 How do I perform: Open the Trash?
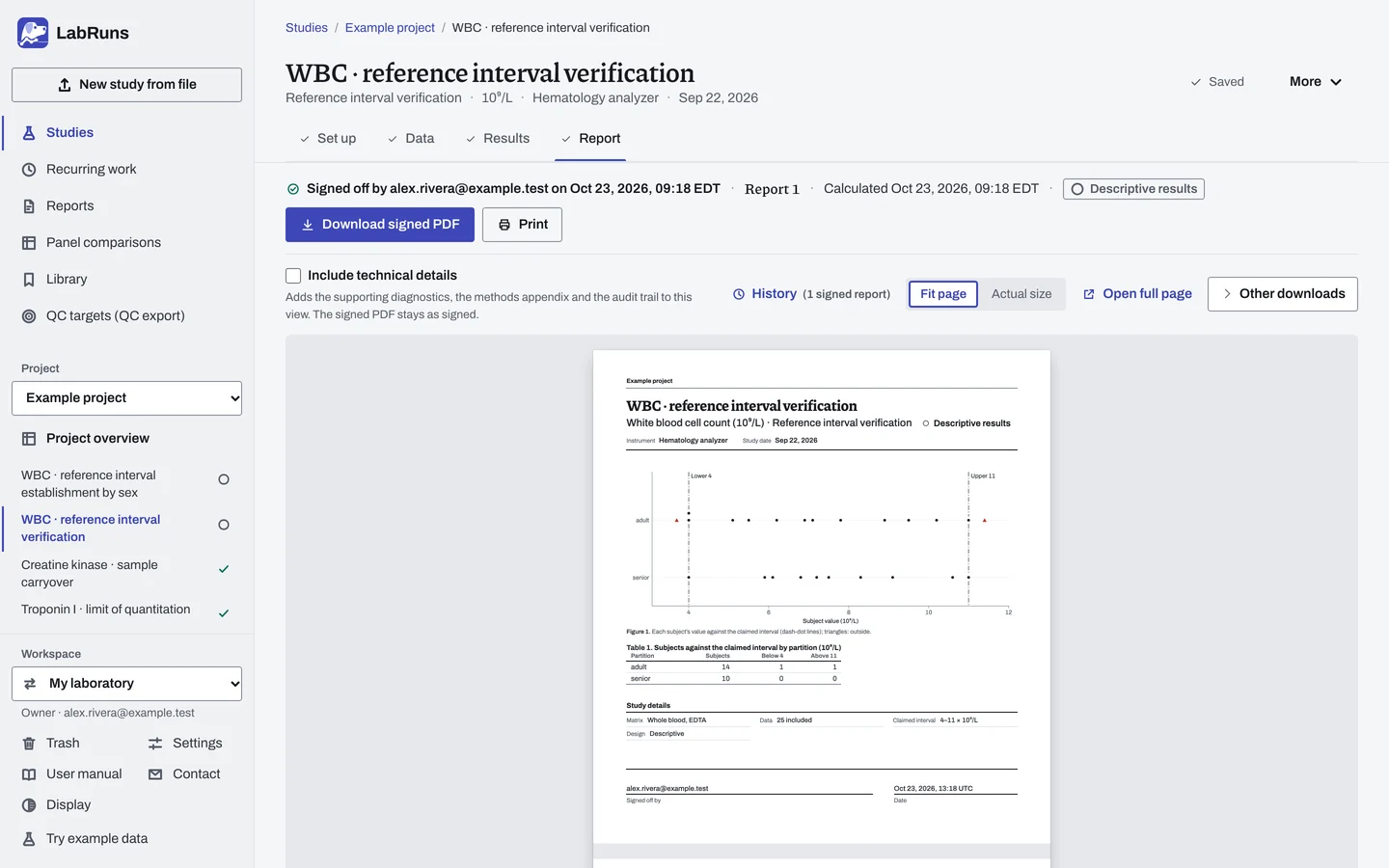pos(63,743)
